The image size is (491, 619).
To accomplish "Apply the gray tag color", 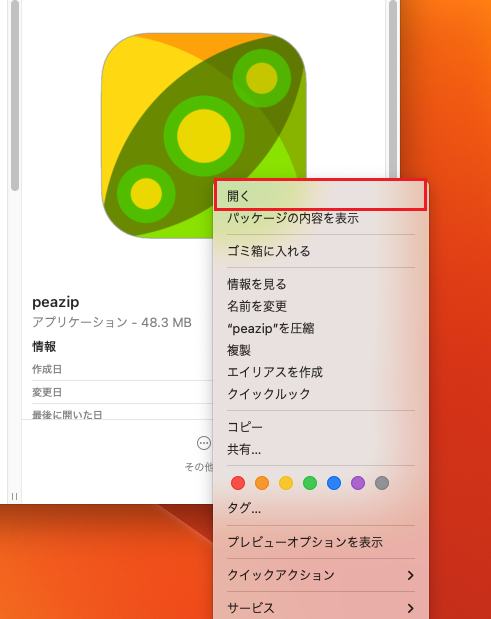I will 382,483.
